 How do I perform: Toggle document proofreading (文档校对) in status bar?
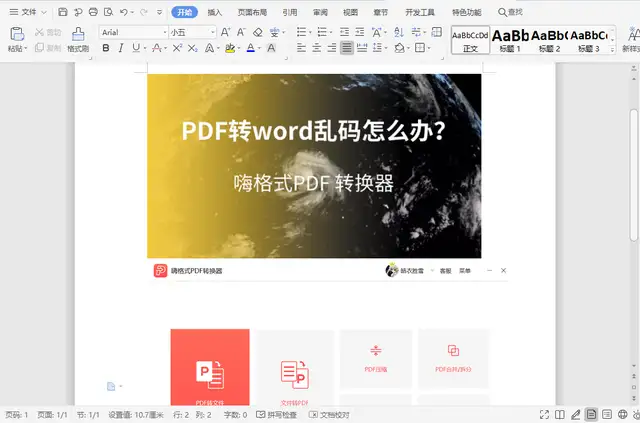(329, 415)
